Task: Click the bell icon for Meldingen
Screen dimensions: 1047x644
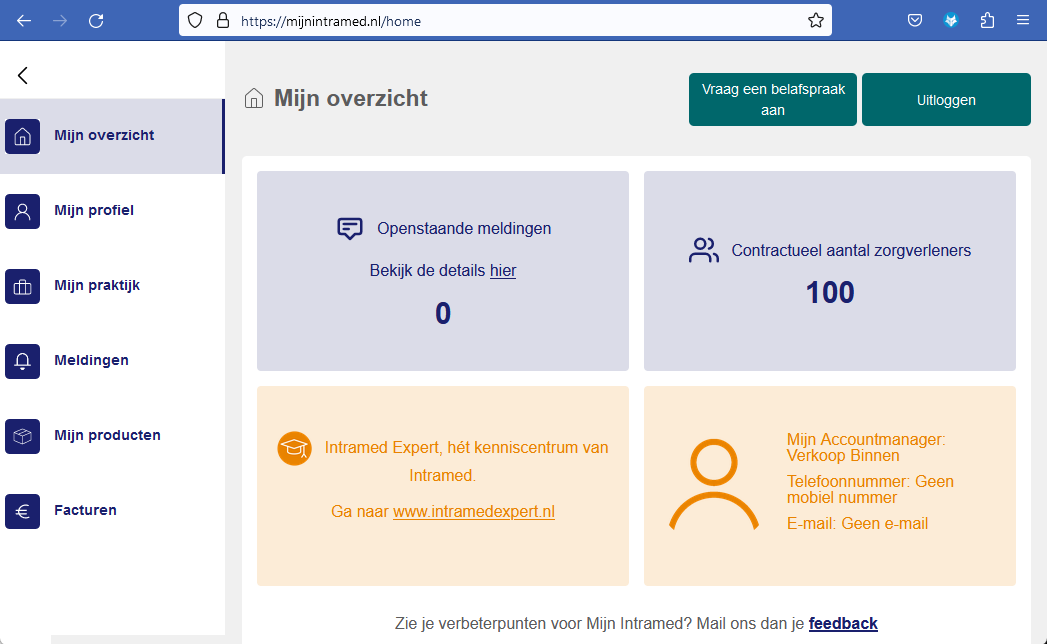Action: coord(23,361)
